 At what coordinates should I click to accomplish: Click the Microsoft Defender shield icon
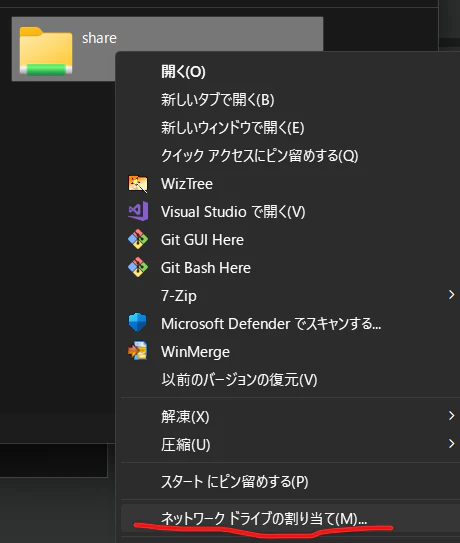(138, 322)
